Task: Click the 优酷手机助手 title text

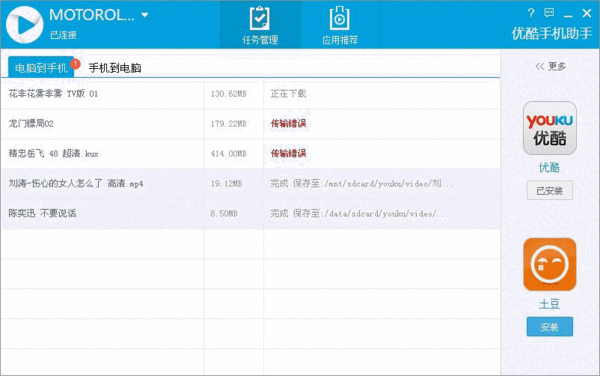Action: 552,34
